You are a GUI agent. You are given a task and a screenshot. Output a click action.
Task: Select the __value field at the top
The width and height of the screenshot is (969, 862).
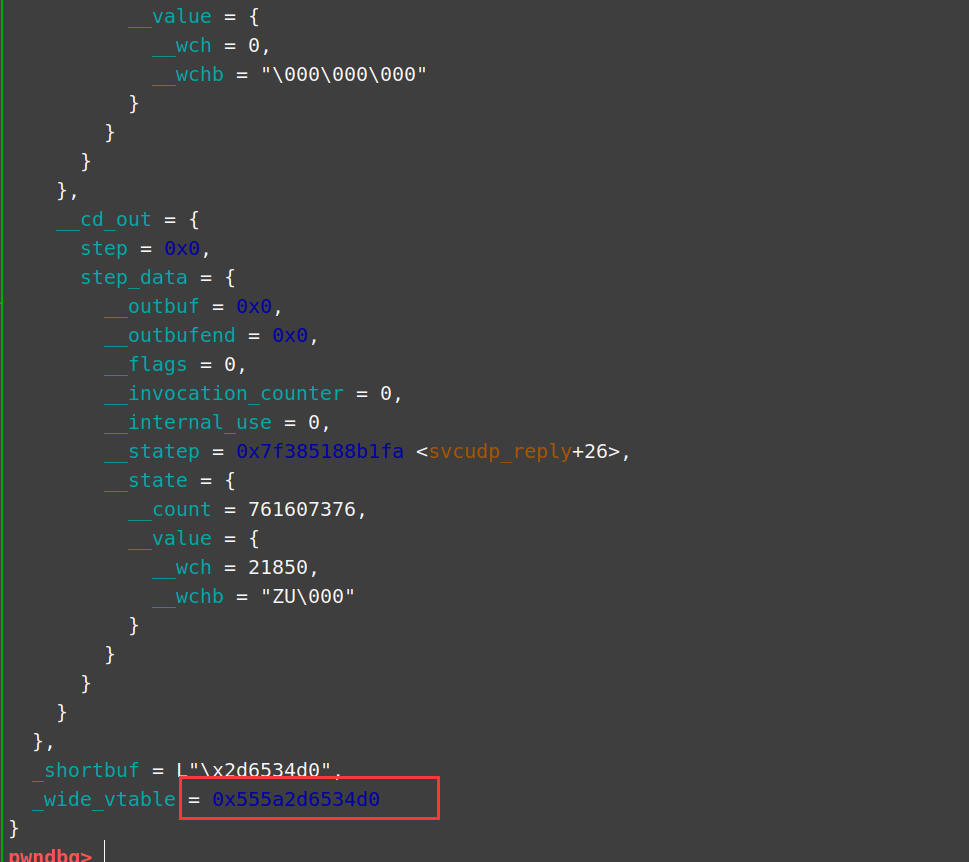click(169, 17)
